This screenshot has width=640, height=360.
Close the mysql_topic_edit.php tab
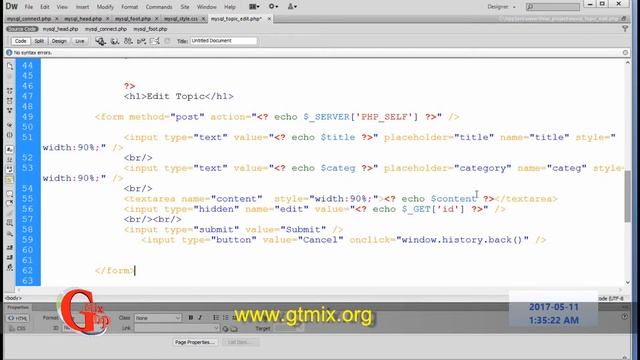[x=269, y=19]
